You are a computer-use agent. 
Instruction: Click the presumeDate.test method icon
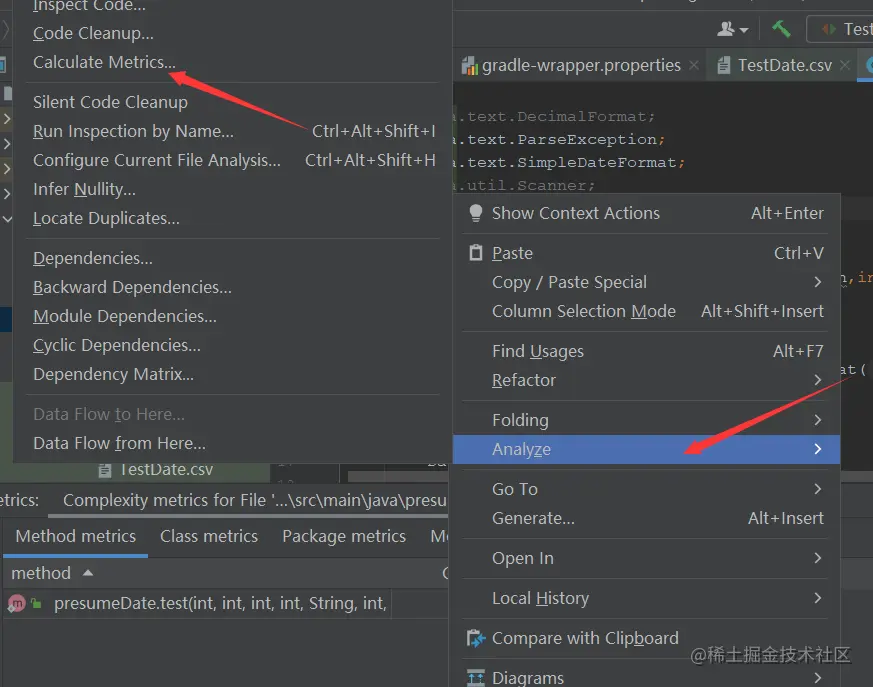pos(17,603)
